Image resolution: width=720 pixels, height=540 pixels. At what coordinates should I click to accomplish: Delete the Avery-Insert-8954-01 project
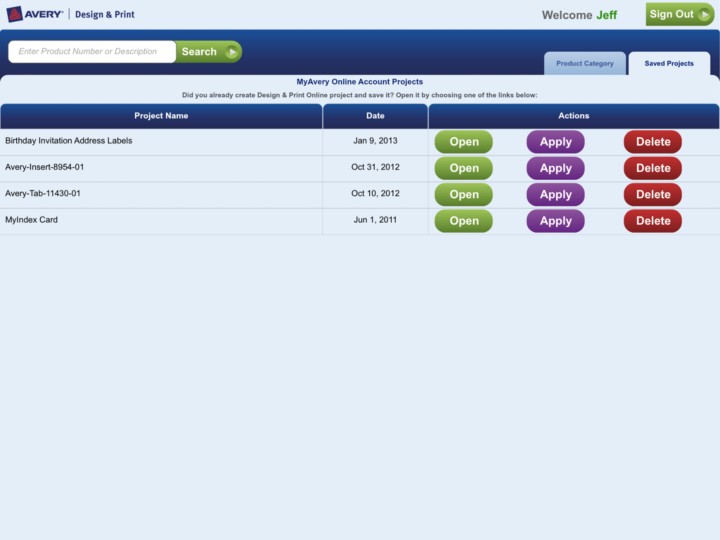pyautogui.click(x=652, y=168)
